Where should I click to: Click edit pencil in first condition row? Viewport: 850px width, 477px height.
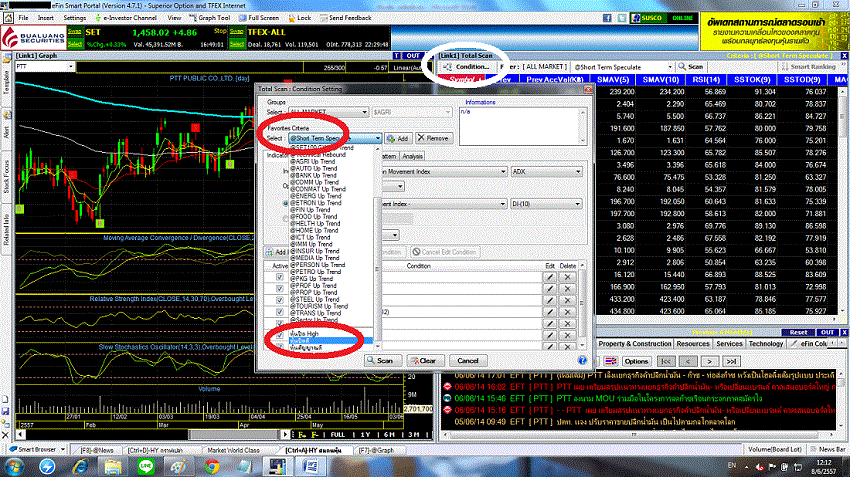click(550, 277)
